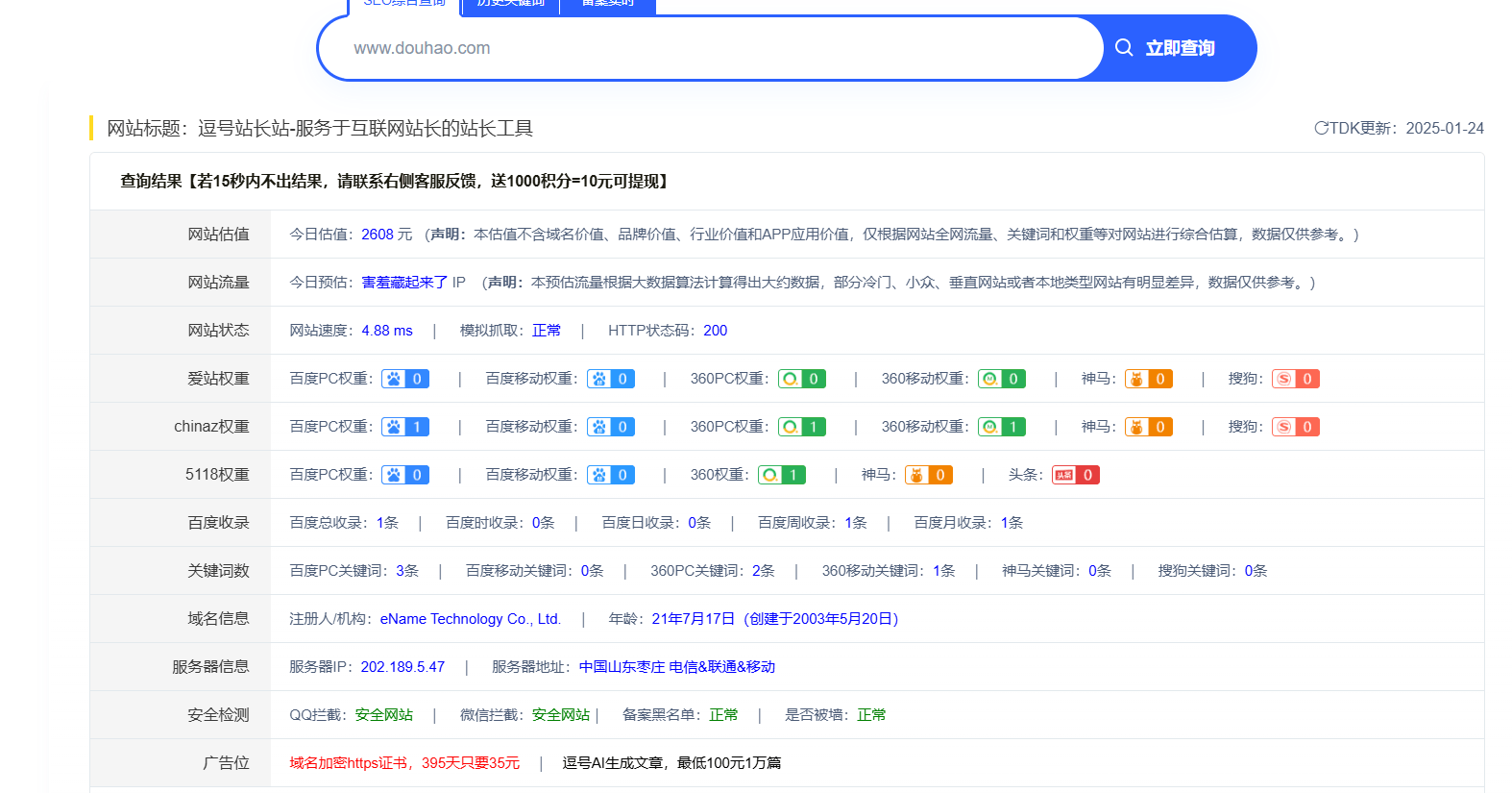Click chinaz权重 百度移动权重 badge

coord(611,427)
